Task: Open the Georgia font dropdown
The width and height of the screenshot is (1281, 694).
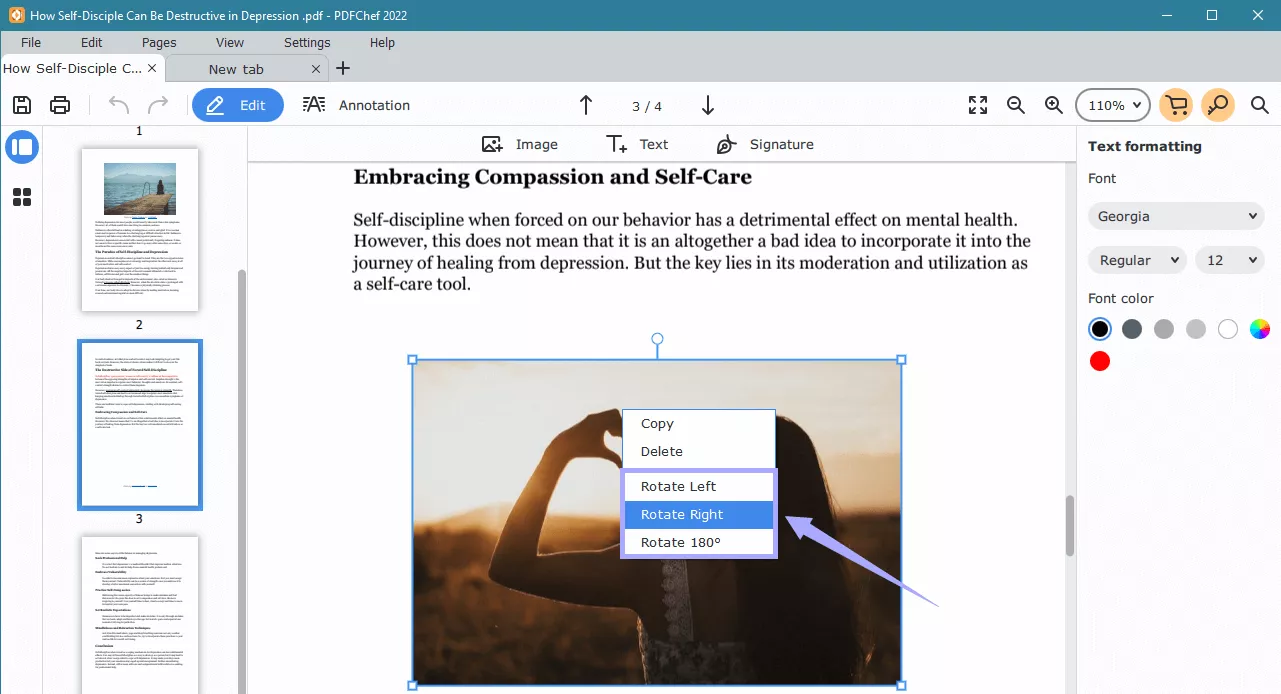Action: tap(1175, 216)
